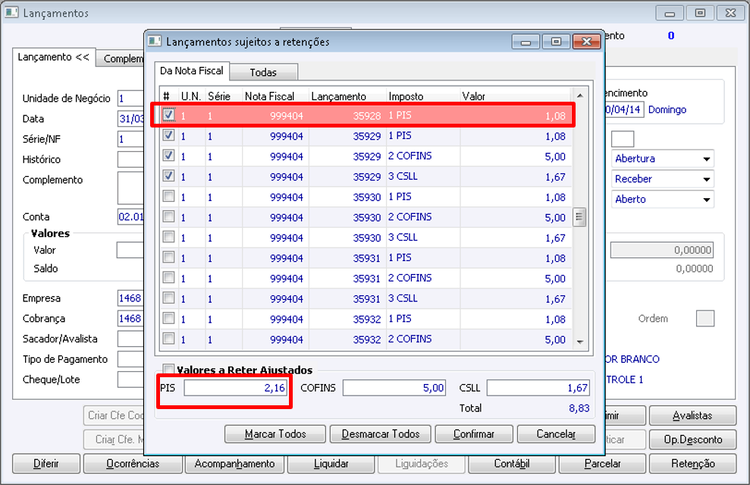Screen dimensions: 750x485
Task: Enable Valores a Reter Ajustados checkbox
Action: coord(168,369)
